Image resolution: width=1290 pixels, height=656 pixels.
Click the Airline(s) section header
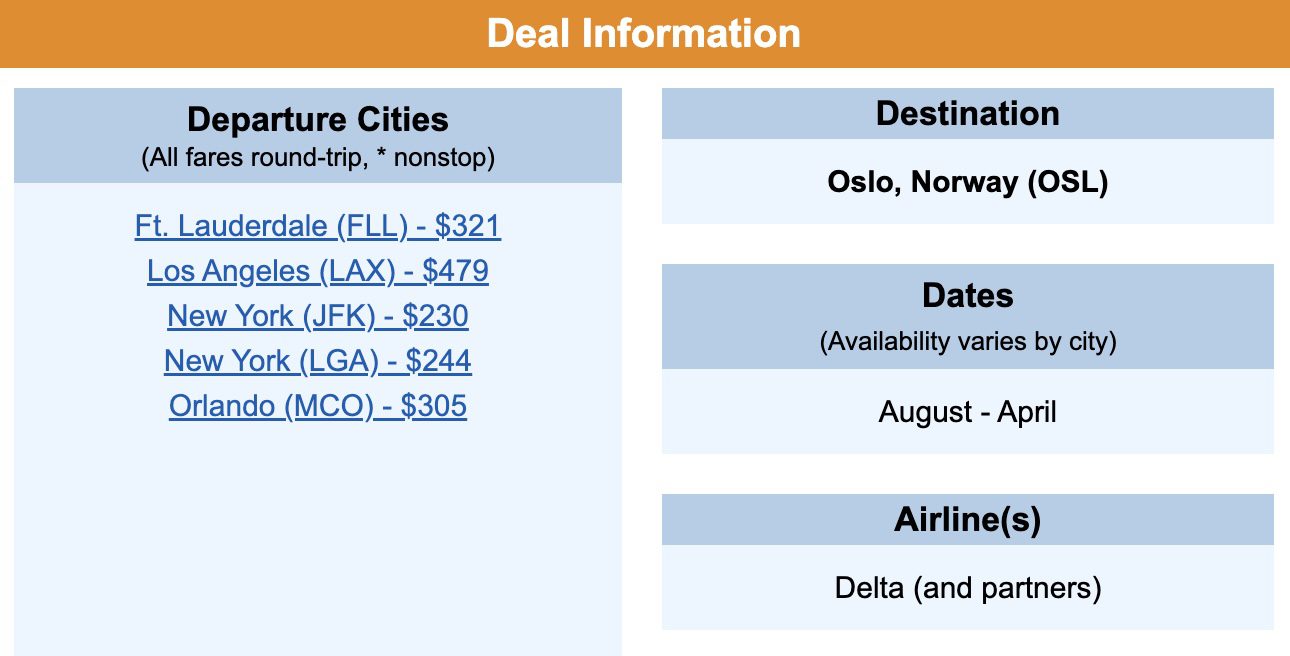pyautogui.click(x=968, y=521)
